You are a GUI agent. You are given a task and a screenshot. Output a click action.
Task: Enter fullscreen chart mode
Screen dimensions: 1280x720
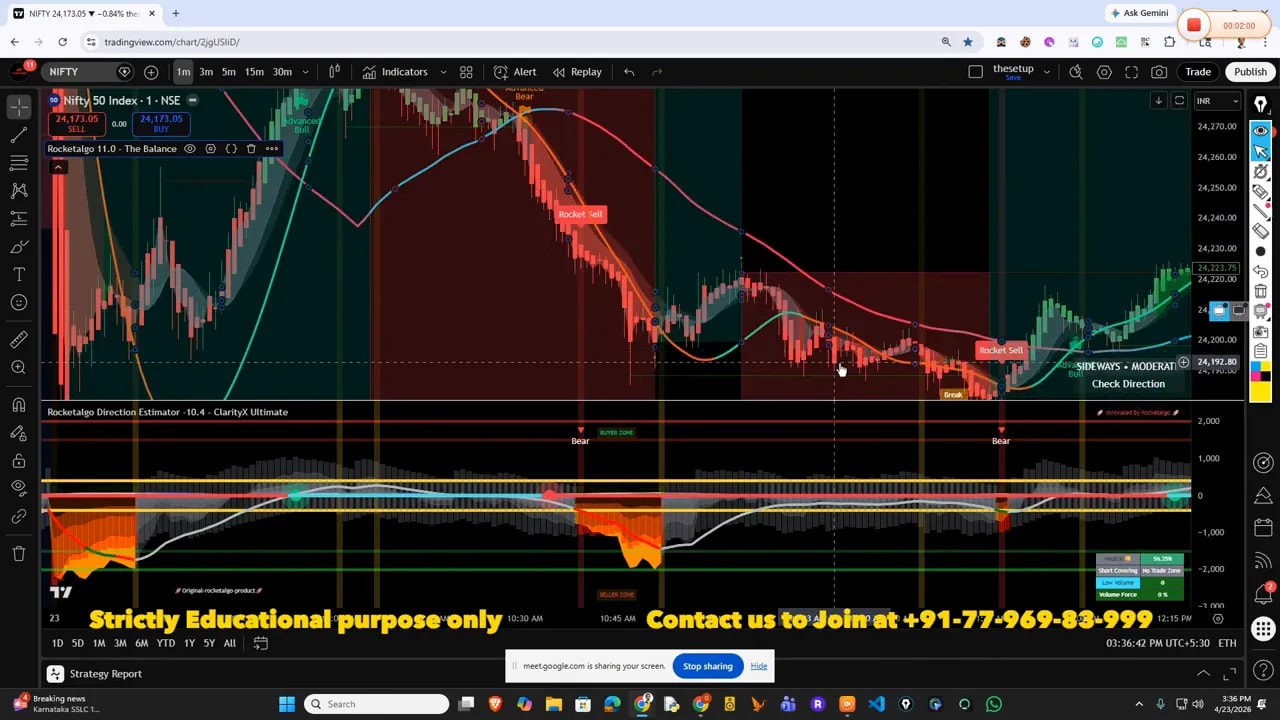pyautogui.click(x=1132, y=72)
